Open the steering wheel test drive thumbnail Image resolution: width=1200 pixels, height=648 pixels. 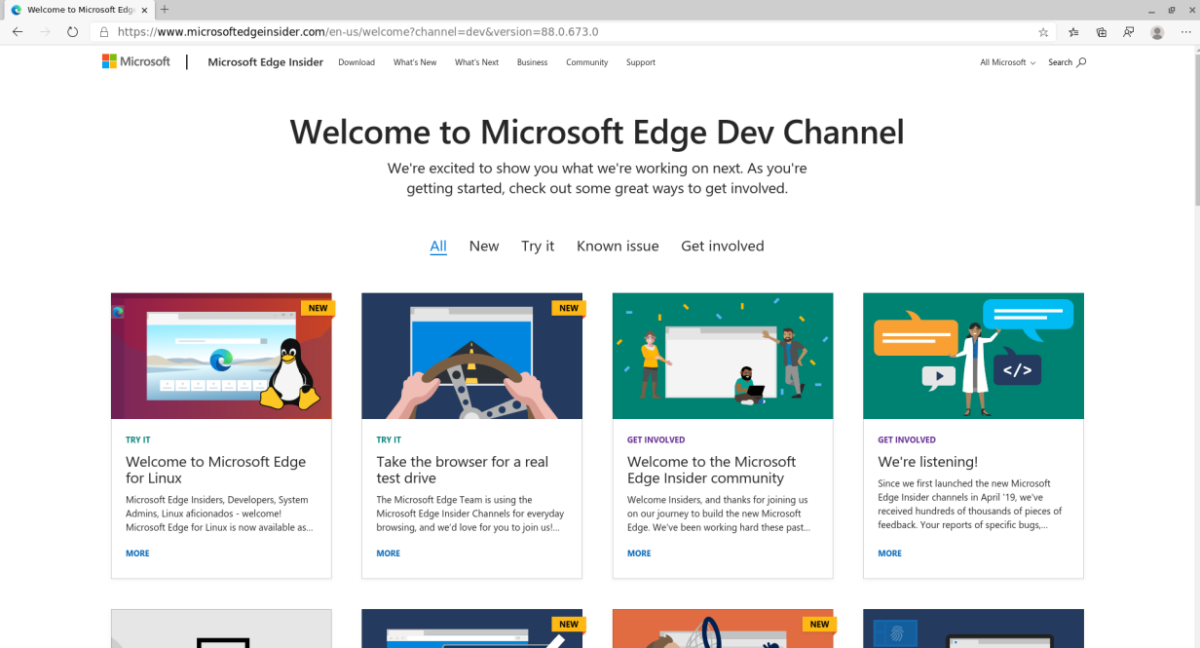tap(471, 356)
